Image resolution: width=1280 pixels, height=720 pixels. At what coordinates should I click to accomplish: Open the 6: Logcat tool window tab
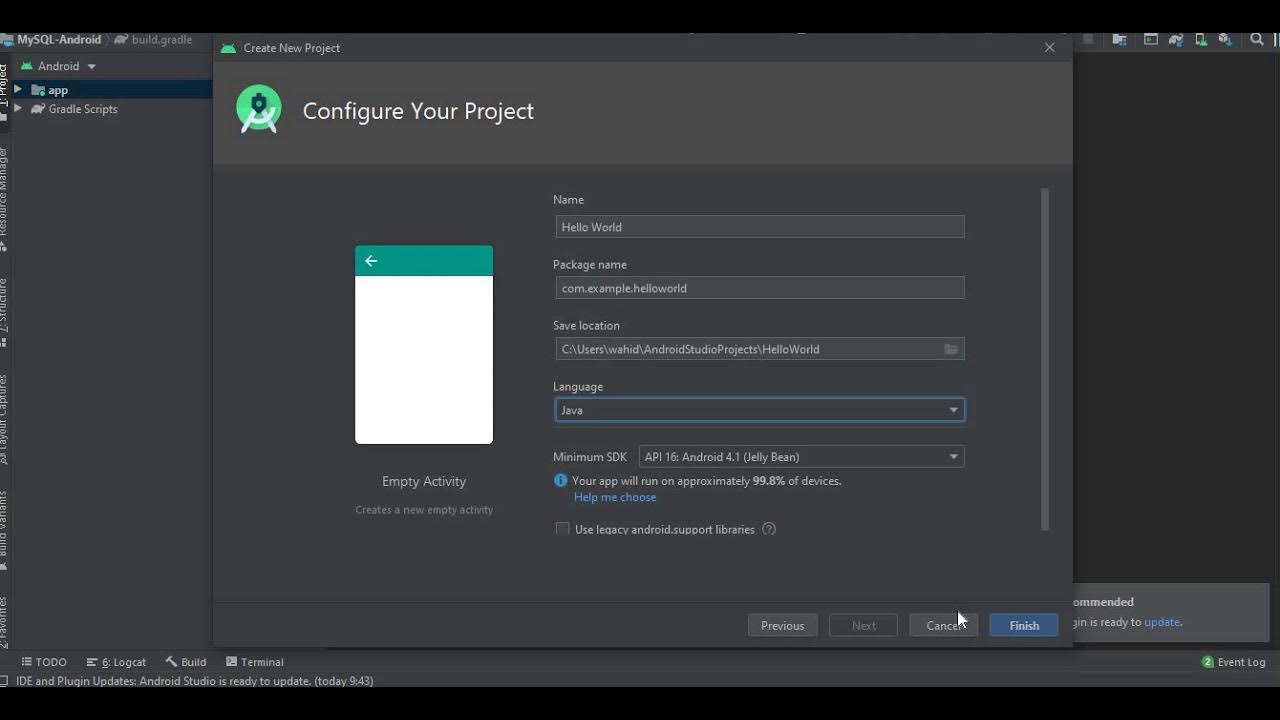coord(116,662)
